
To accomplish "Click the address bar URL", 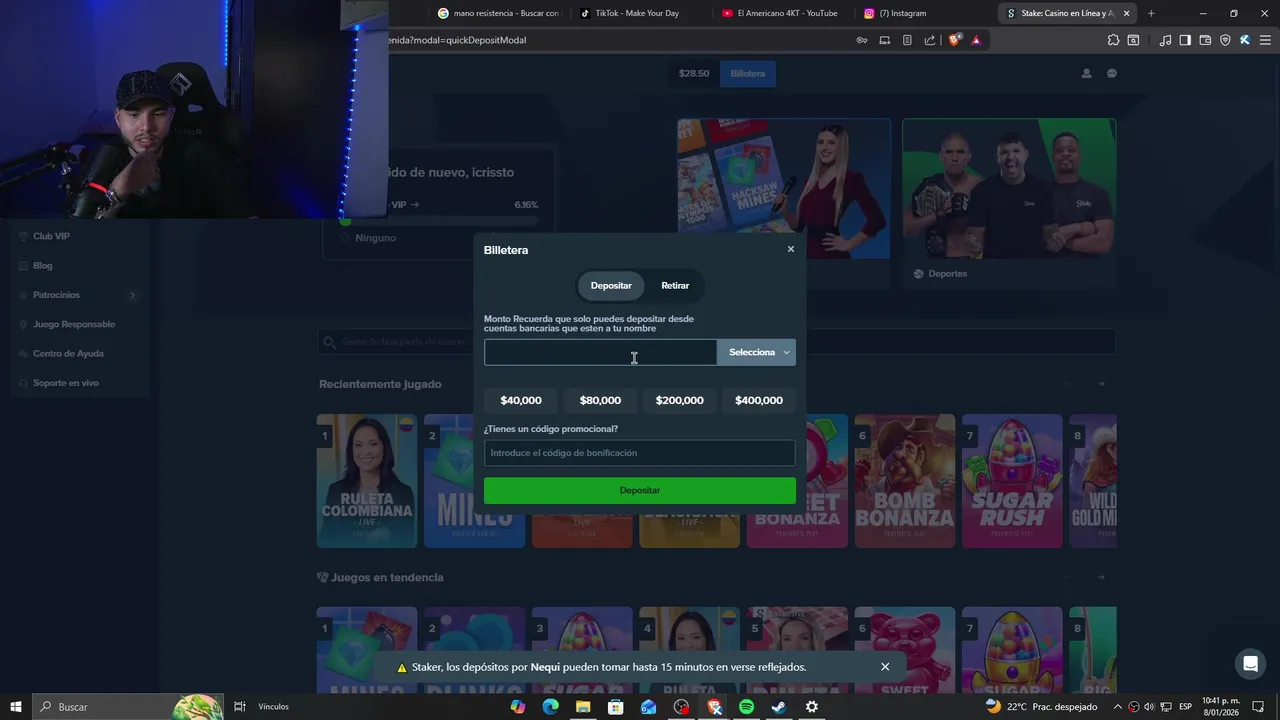I will (x=460, y=40).
